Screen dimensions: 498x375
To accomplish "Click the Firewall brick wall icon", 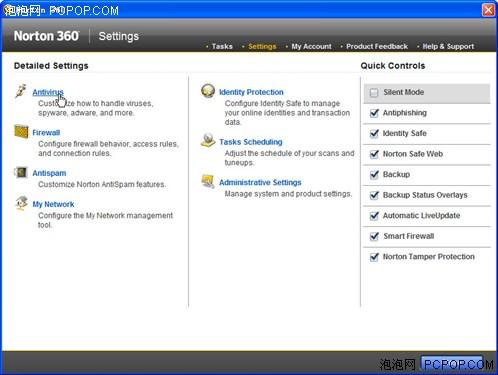I will pyautogui.click(x=21, y=131).
